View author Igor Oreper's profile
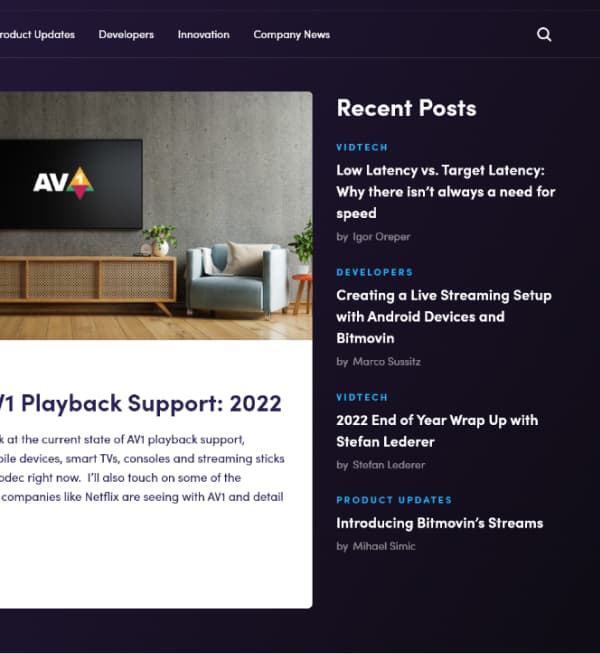Image resolution: width=600 pixels, height=654 pixels. pyautogui.click(x=382, y=237)
